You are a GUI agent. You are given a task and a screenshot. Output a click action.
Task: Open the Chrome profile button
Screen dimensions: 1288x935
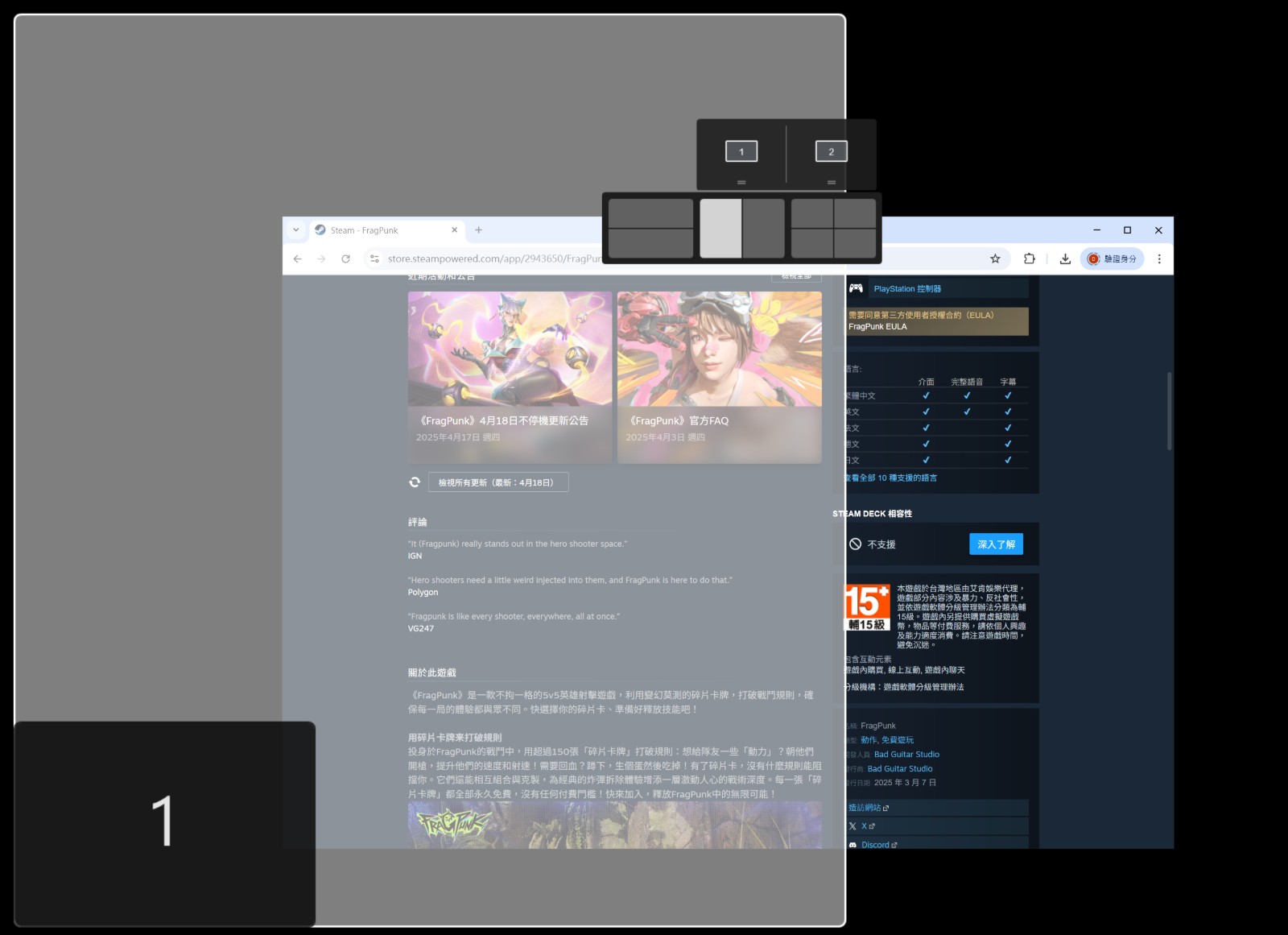1112,259
